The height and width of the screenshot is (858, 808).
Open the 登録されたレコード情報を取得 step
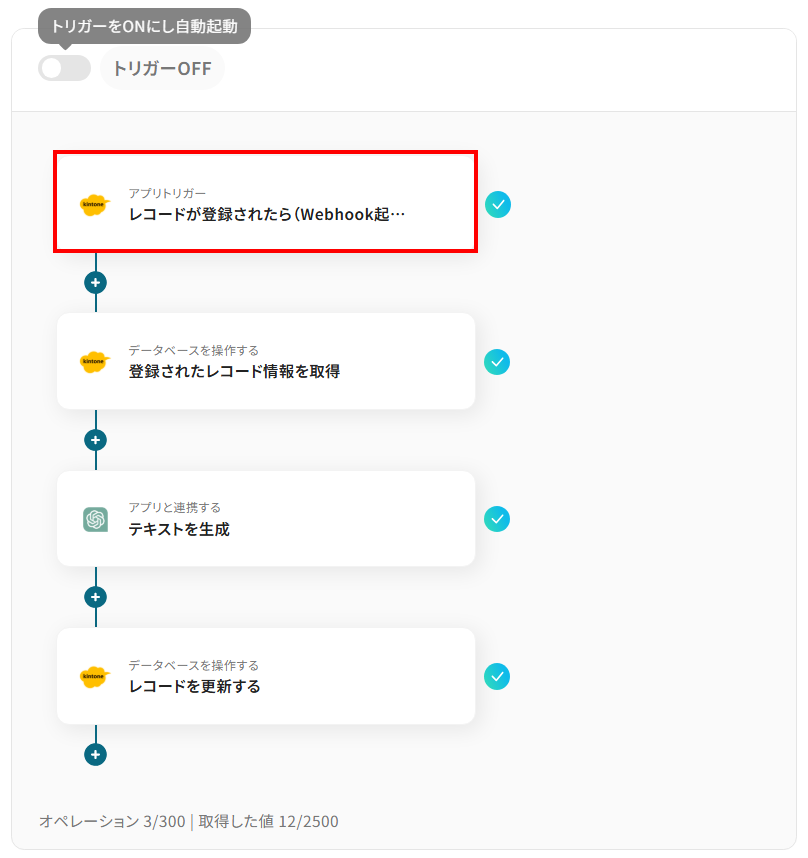coord(266,361)
